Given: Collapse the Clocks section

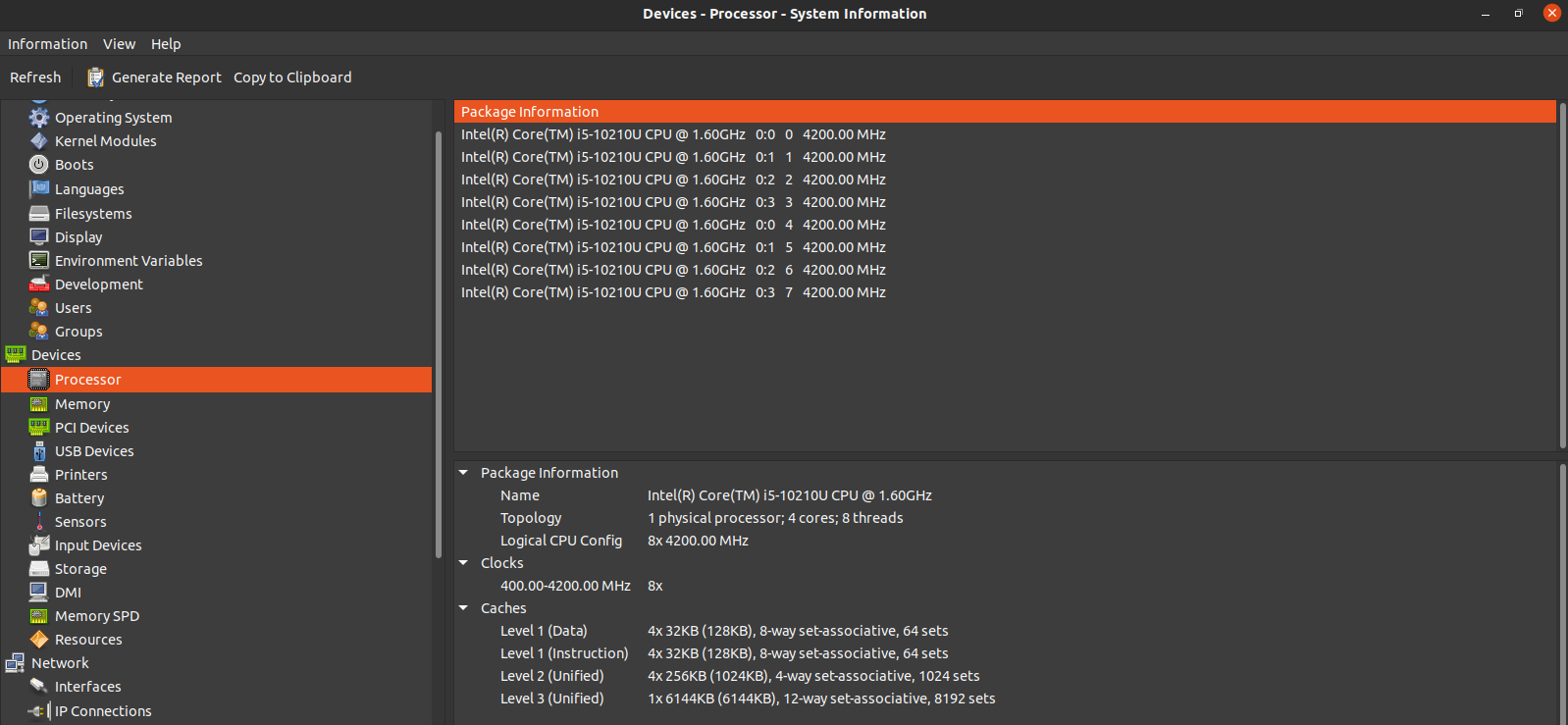Looking at the screenshot, I should click(464, 563).
